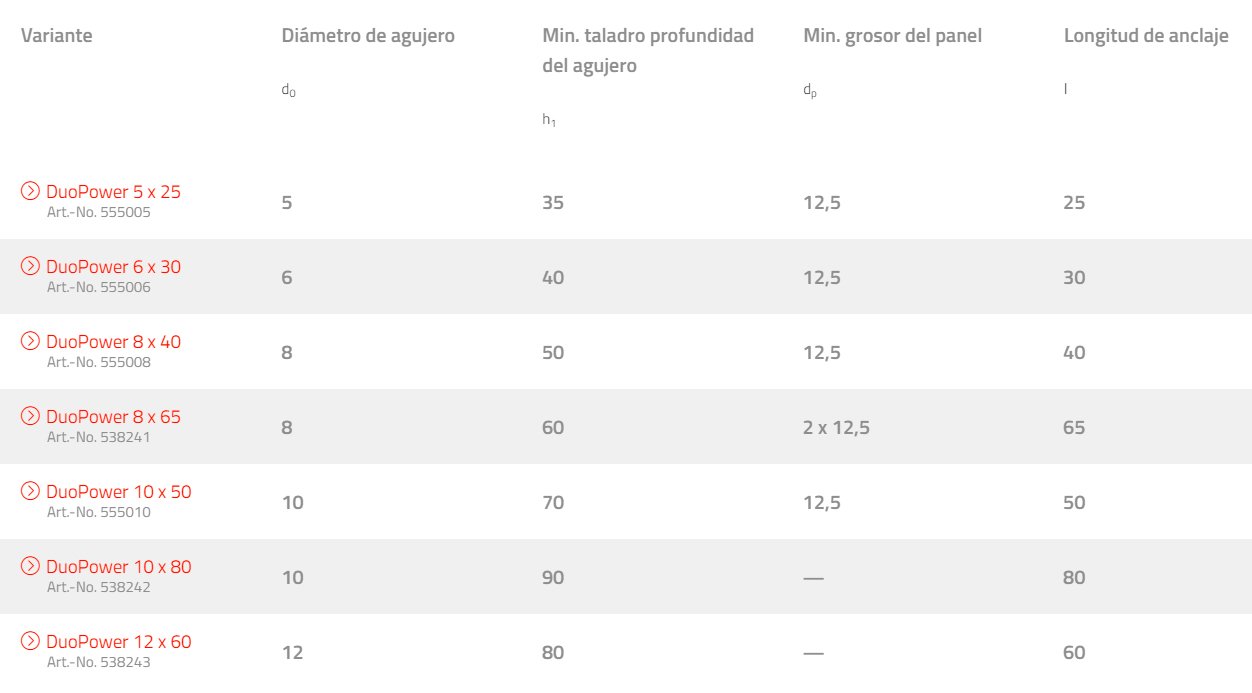Viewport: 1252px width, 693px height.
Task: Click the arrow icon beside DuoPower 8 x 40
Action: pyautogui.click(x=31, y=341)
